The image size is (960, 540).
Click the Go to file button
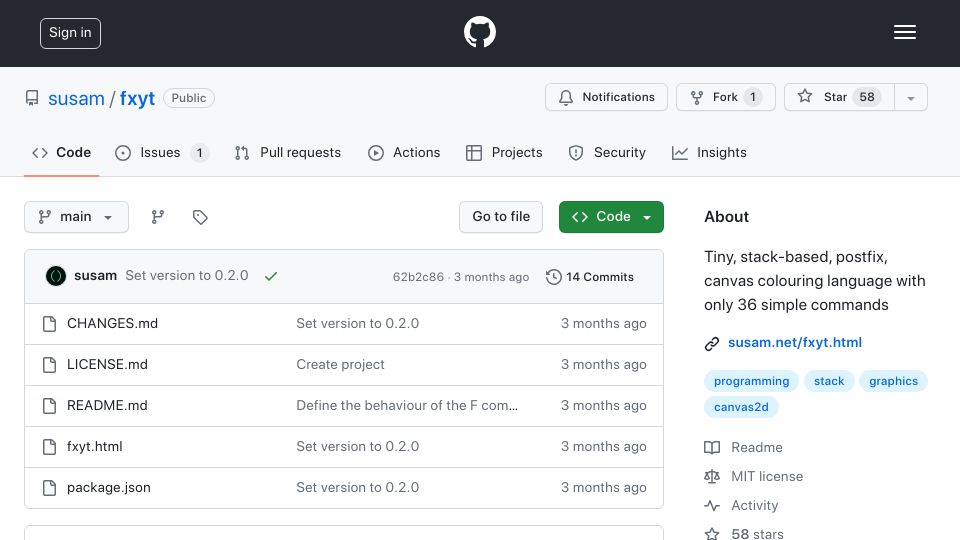[501, 217]
